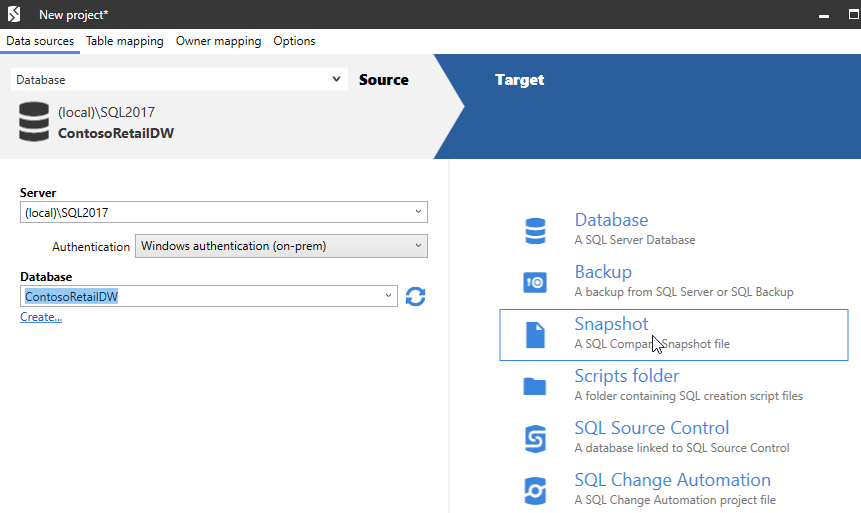The width and height of the screenshot is (861, 513).
Task: Choose the Snapshot file icon
Action: (535, 335)
